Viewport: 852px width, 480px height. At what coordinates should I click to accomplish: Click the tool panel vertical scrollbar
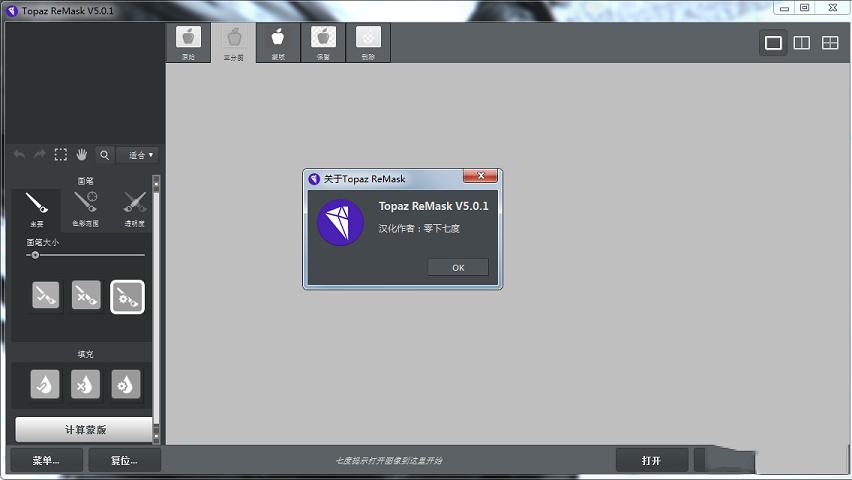156,309
